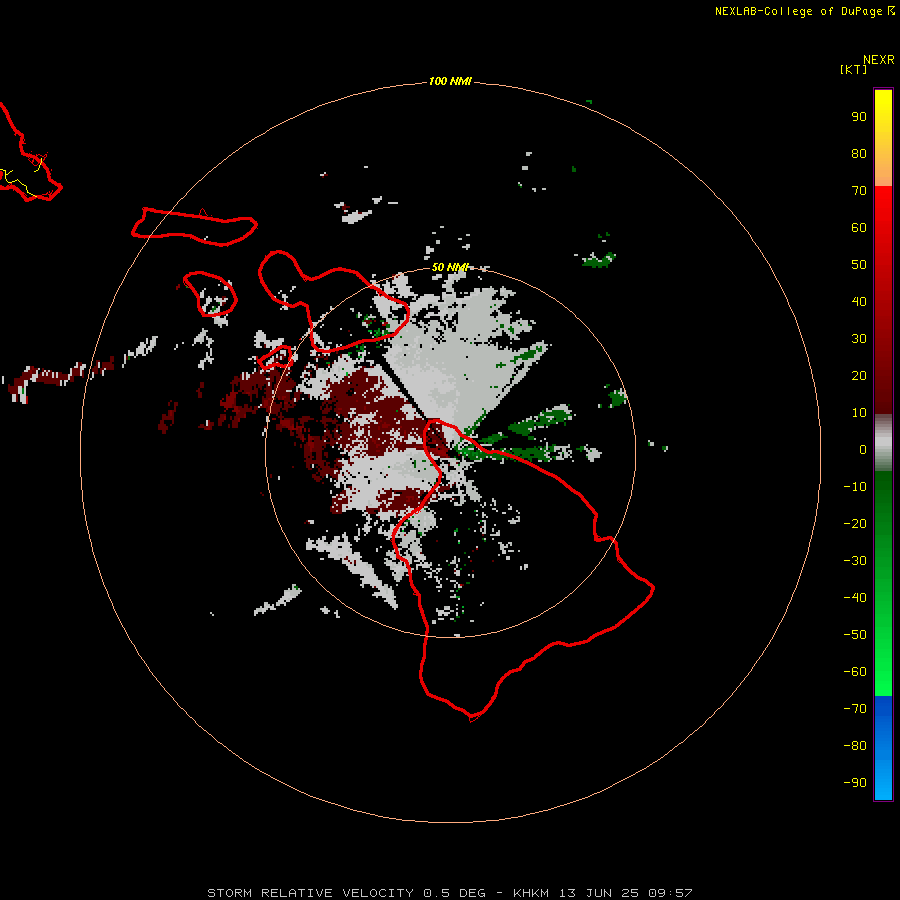The width and height of the screenshot is (900, 900).
Task: Pick the -90 knot scale label
Action: tap(855, 783)
